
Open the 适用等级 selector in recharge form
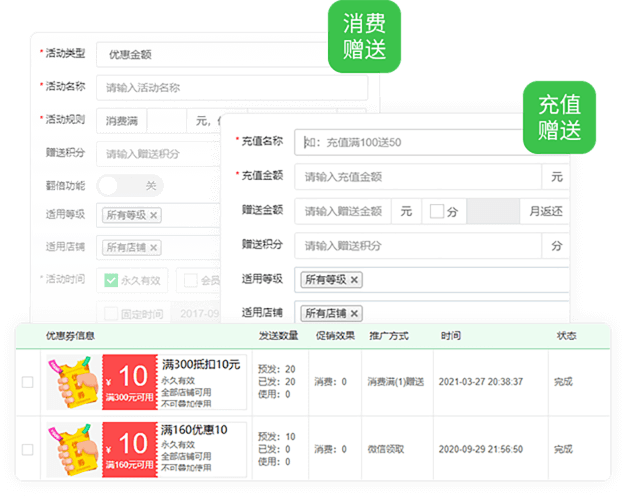pyautogui.click(x=432, y=280)
